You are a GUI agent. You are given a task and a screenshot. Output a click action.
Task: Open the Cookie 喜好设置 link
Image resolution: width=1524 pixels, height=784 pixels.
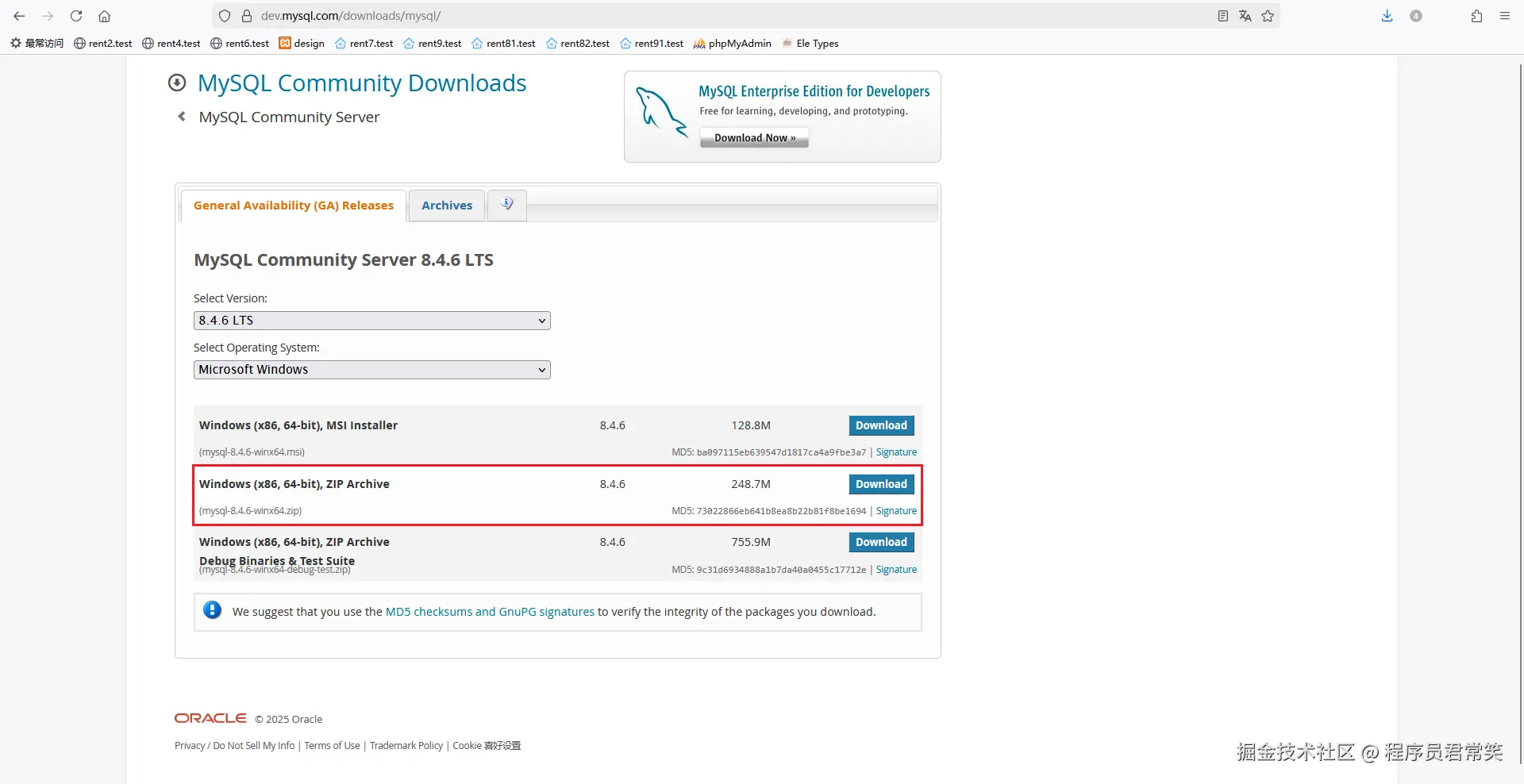[487, 746]
